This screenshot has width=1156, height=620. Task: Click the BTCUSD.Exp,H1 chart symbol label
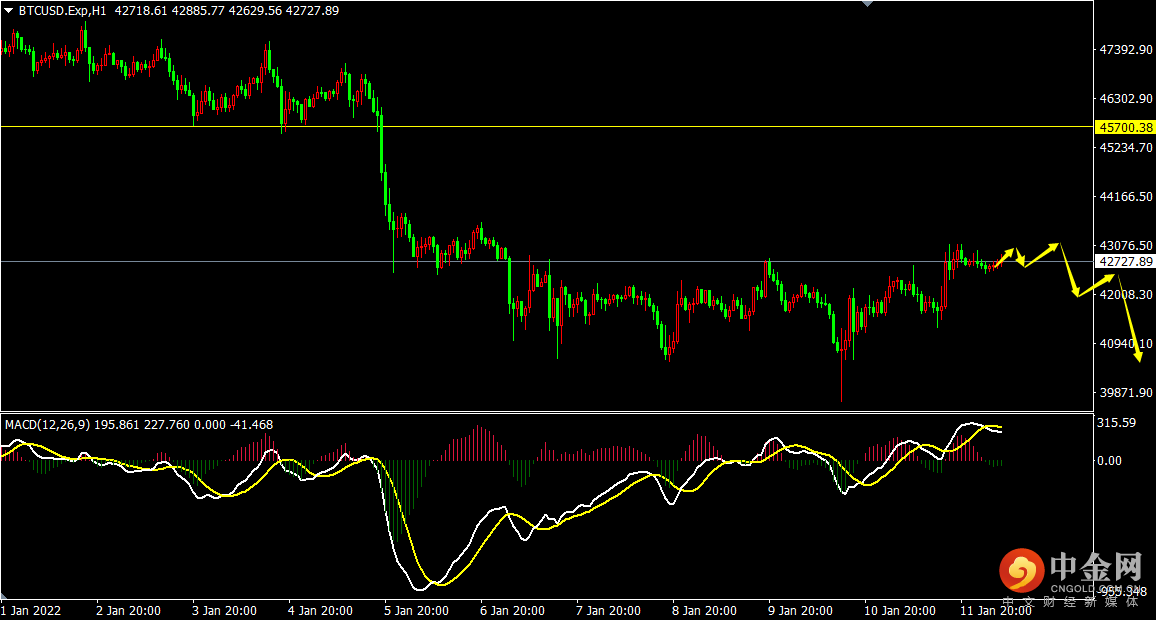[63, 11]
